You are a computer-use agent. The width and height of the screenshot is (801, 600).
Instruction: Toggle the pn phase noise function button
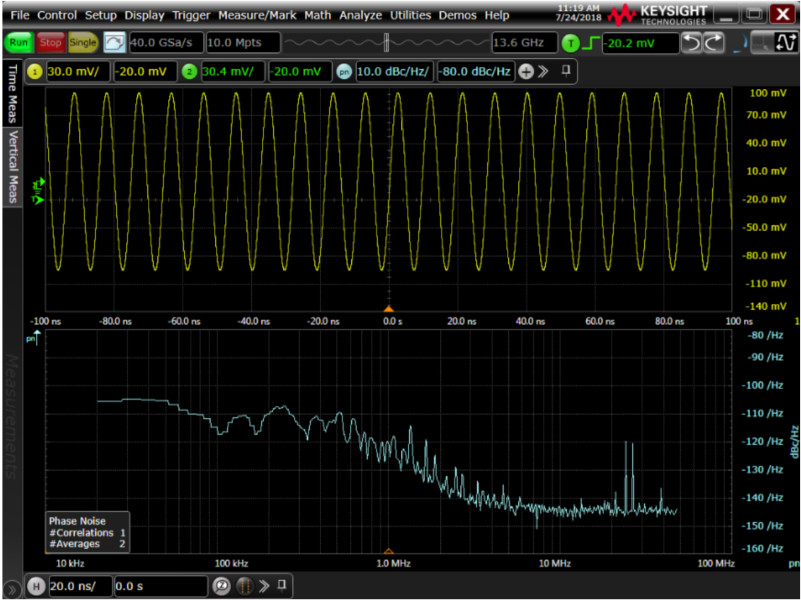click(343, 72)
